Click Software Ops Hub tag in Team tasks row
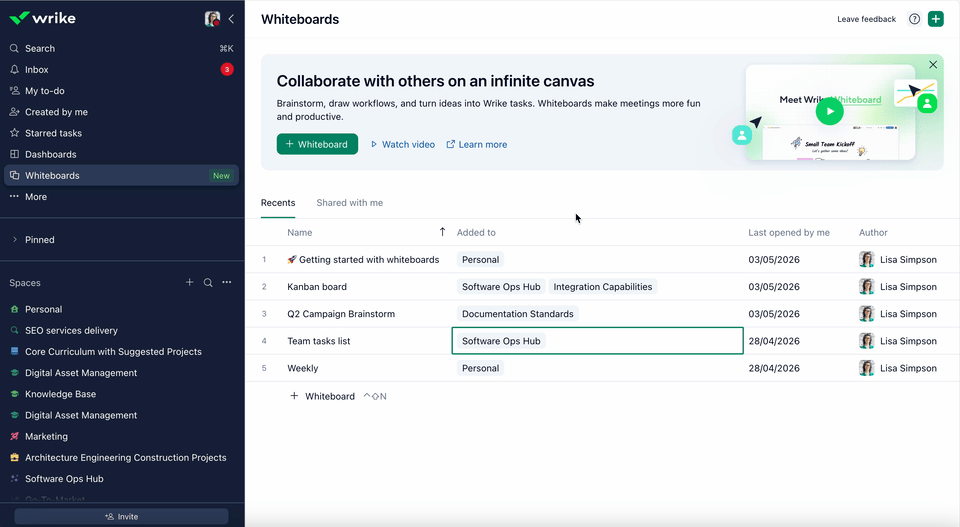Image resolution: width=960 pixels, height=527 pixels. 501,341
